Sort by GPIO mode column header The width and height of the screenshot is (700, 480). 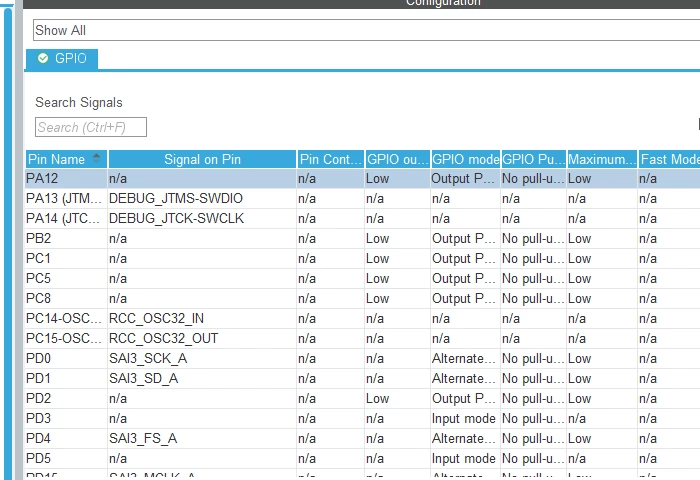point(466,159)
